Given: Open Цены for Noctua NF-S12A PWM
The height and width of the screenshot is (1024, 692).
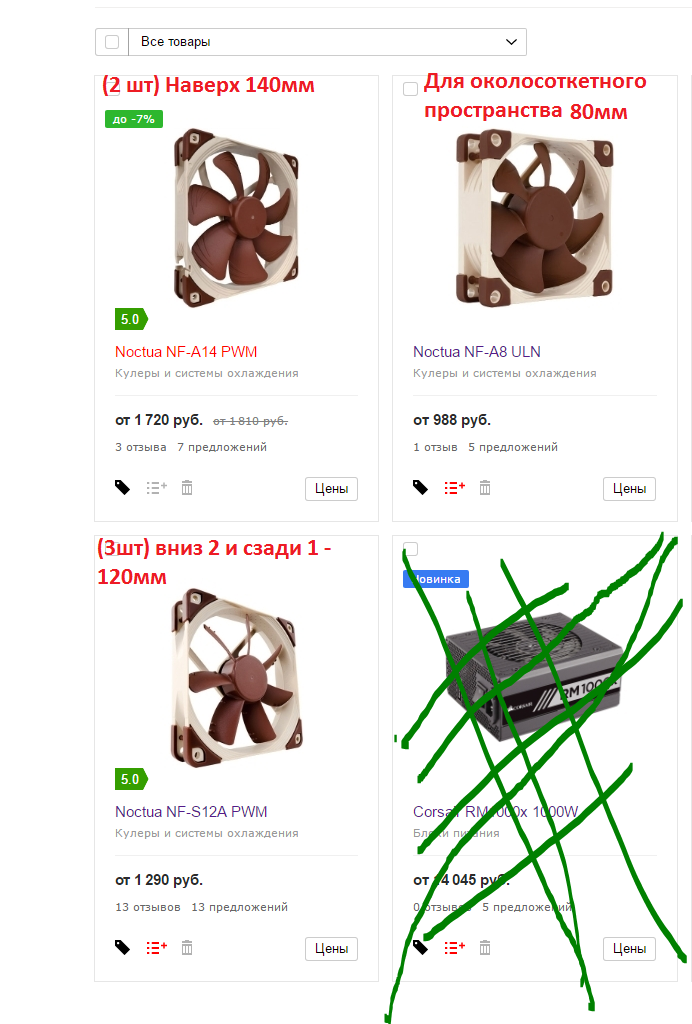Looking at the screenshot, I should [331, 948].
